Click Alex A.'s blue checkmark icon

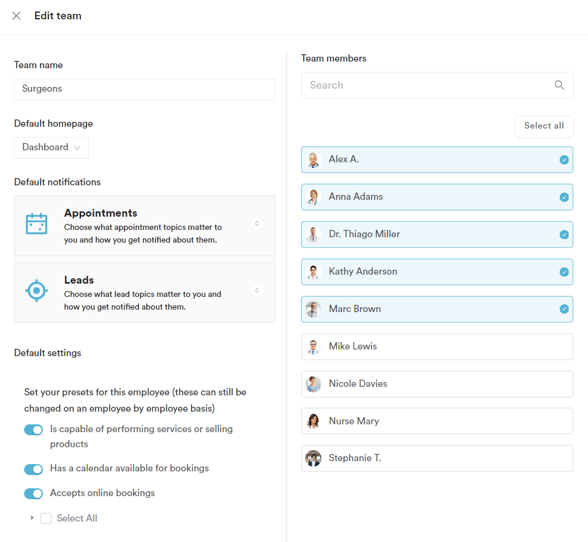564,160
